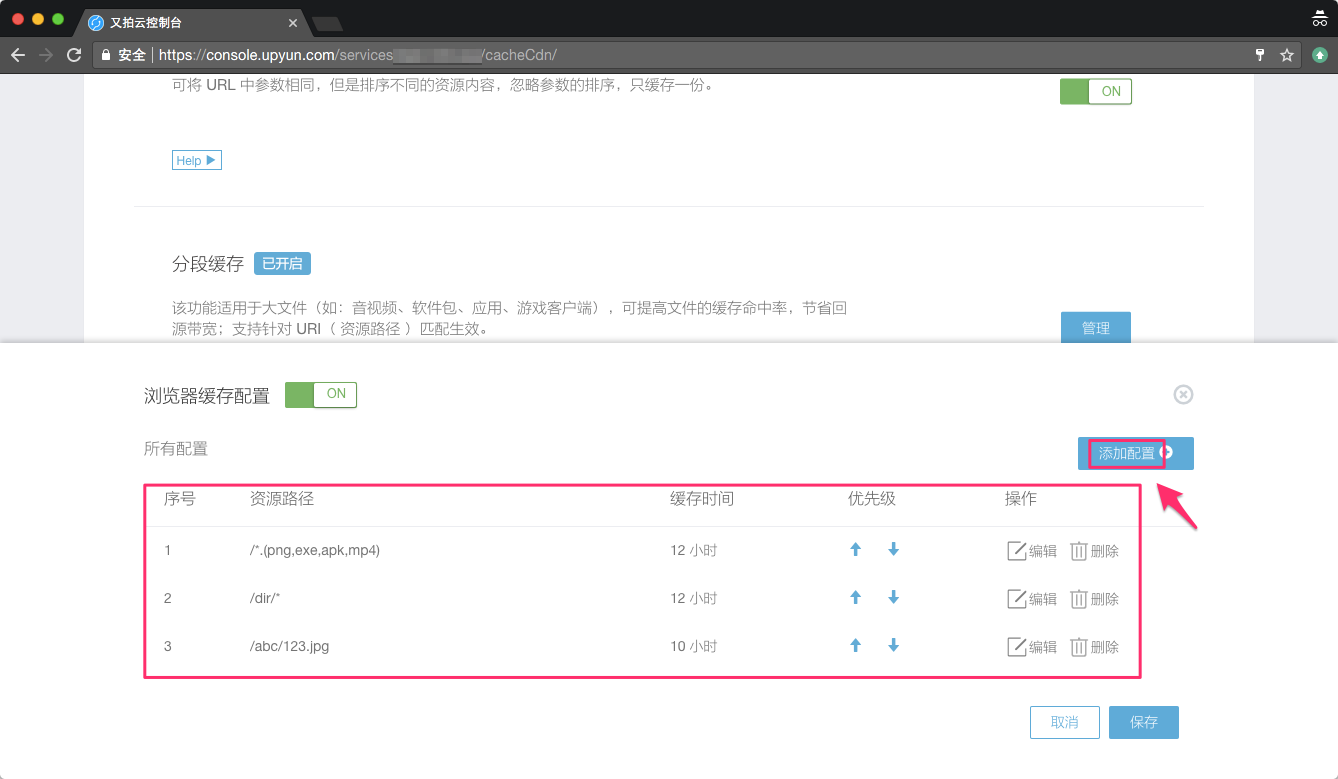Close the browser cache config dialog
The image size is (1338, 779).
[x=1183, y=394]
